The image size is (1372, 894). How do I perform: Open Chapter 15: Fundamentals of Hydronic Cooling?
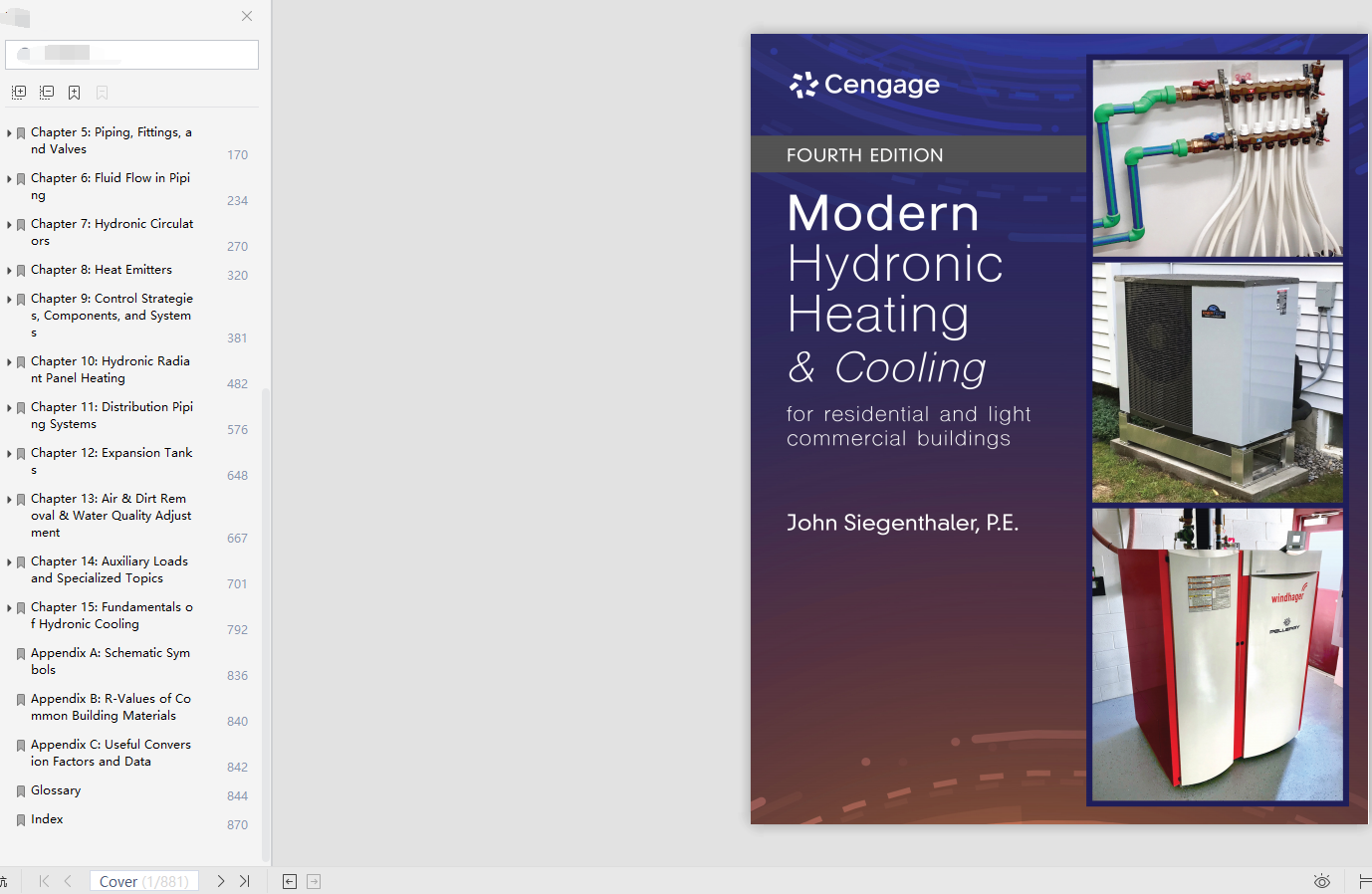click(x=113, y=615)
